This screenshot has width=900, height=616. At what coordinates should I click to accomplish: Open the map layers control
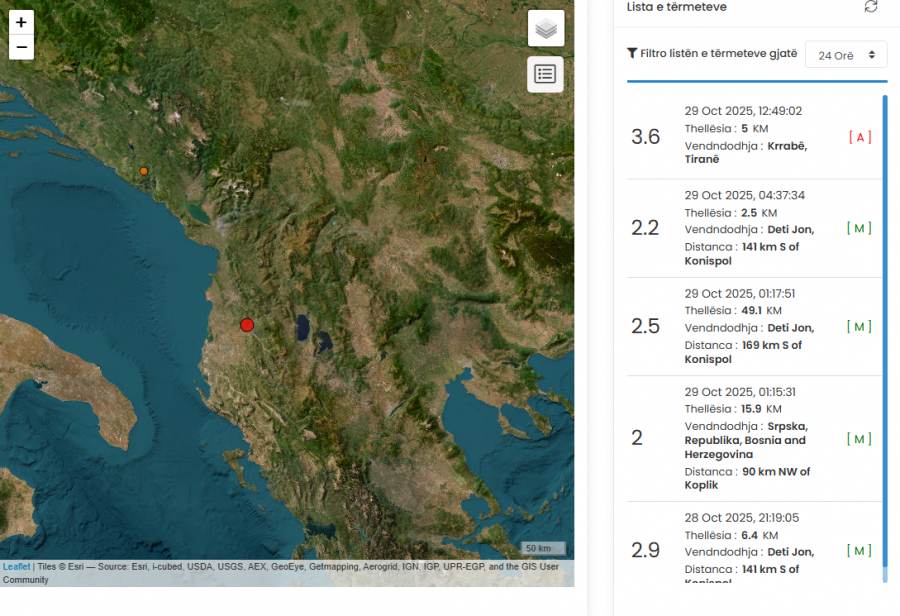coord(546,29)
